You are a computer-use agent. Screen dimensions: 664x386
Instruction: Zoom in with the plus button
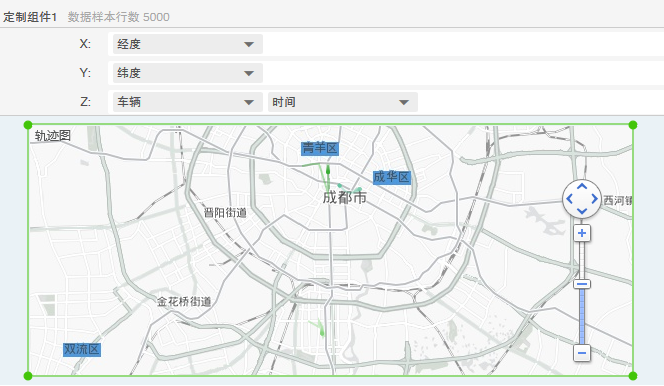(x=582, y=233)
